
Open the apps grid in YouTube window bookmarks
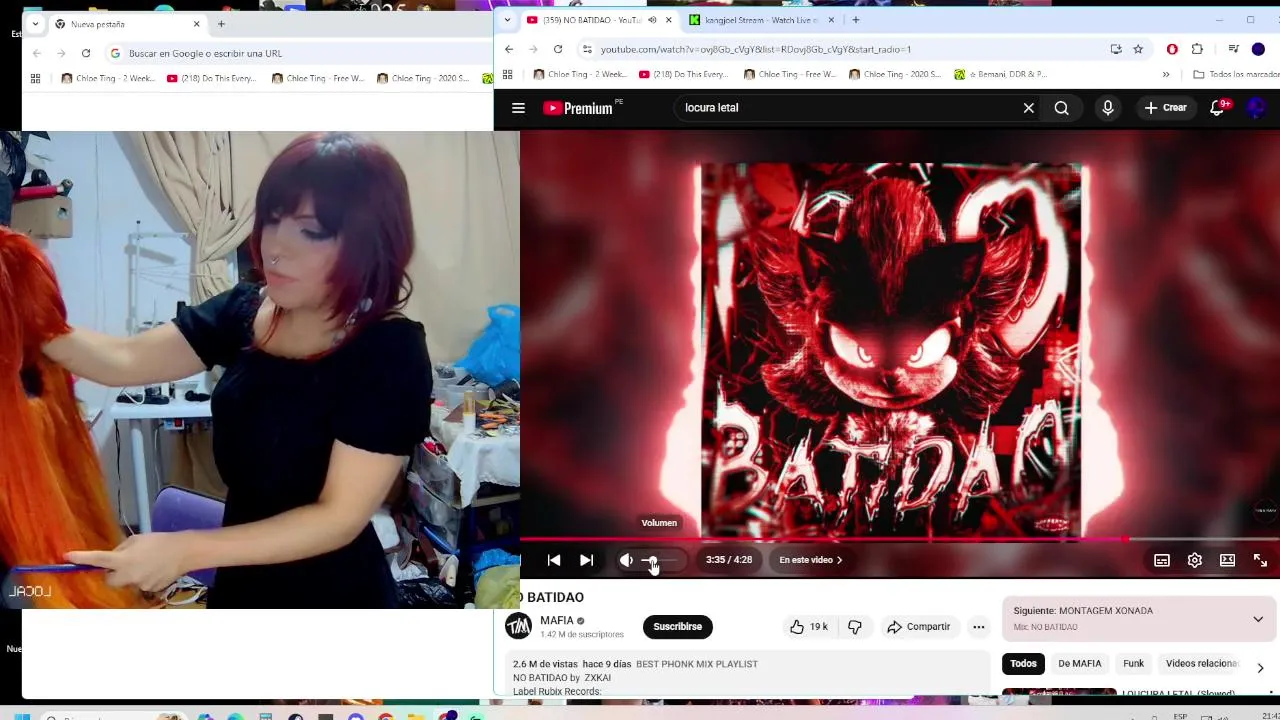507,74
